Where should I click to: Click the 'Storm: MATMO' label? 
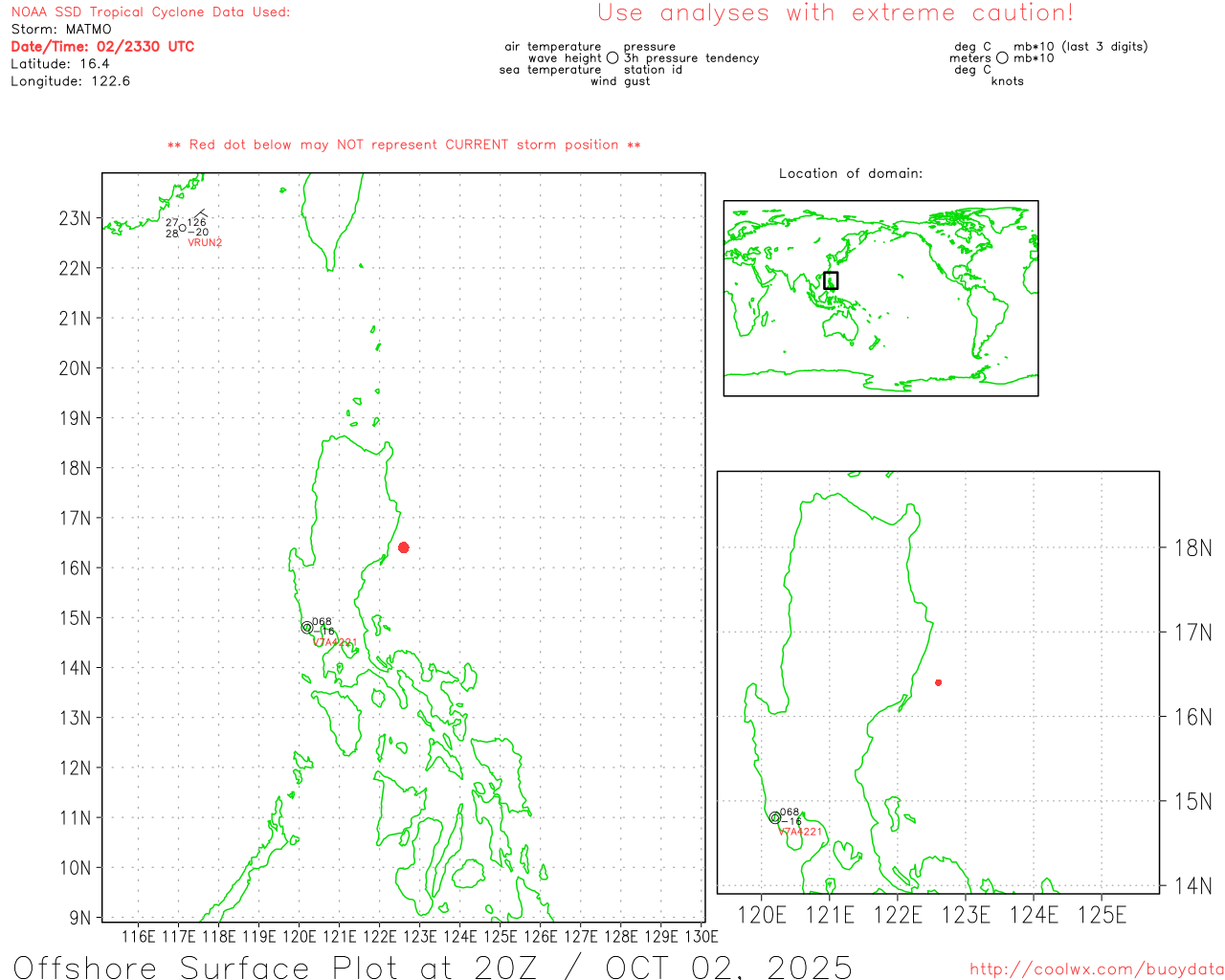coord(61,30)
